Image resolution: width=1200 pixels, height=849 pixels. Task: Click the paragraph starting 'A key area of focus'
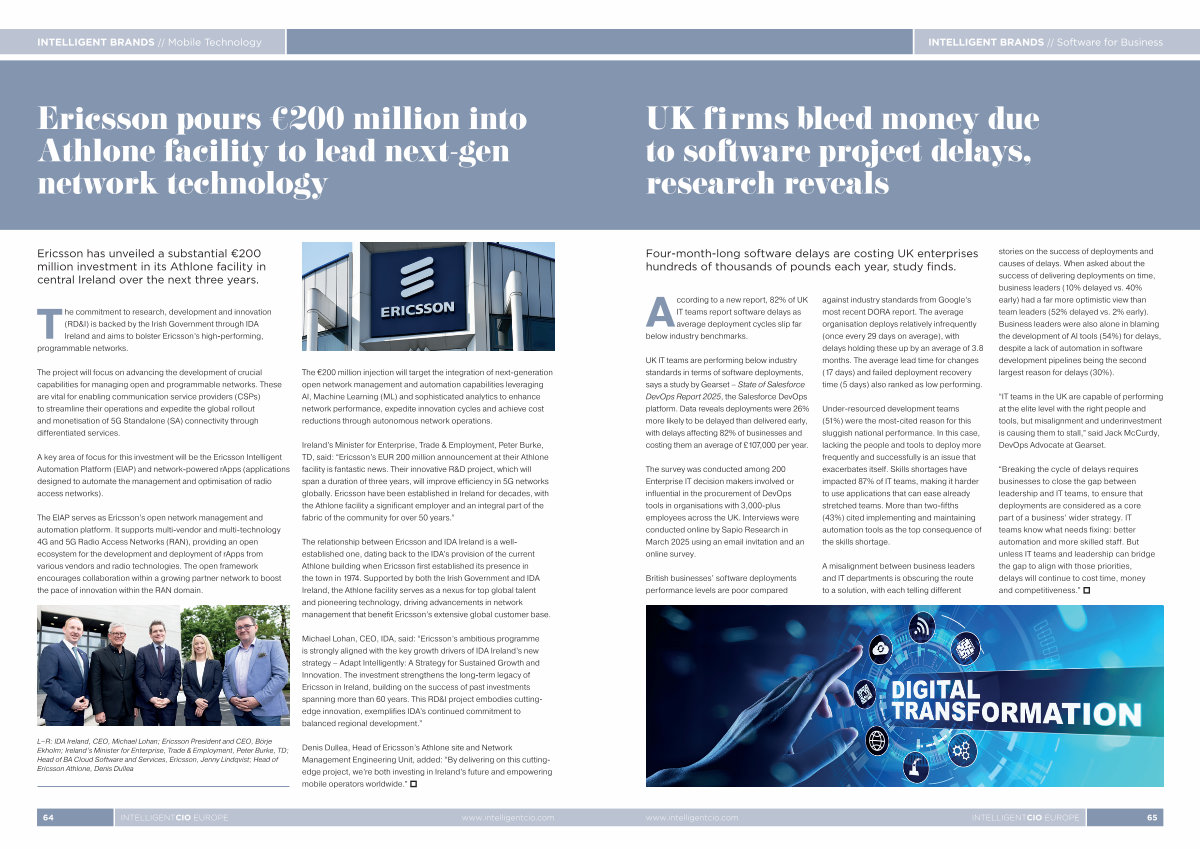point(163,475)
